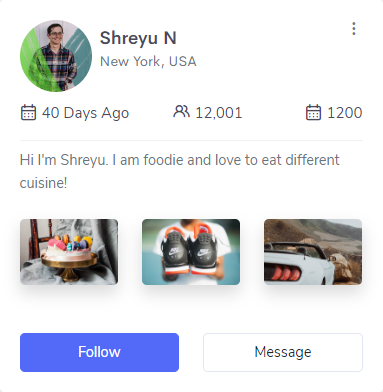This screenshot has width=383, height=392.
Task: Click the 12,001 followers count
Action: tap(219, 113)
